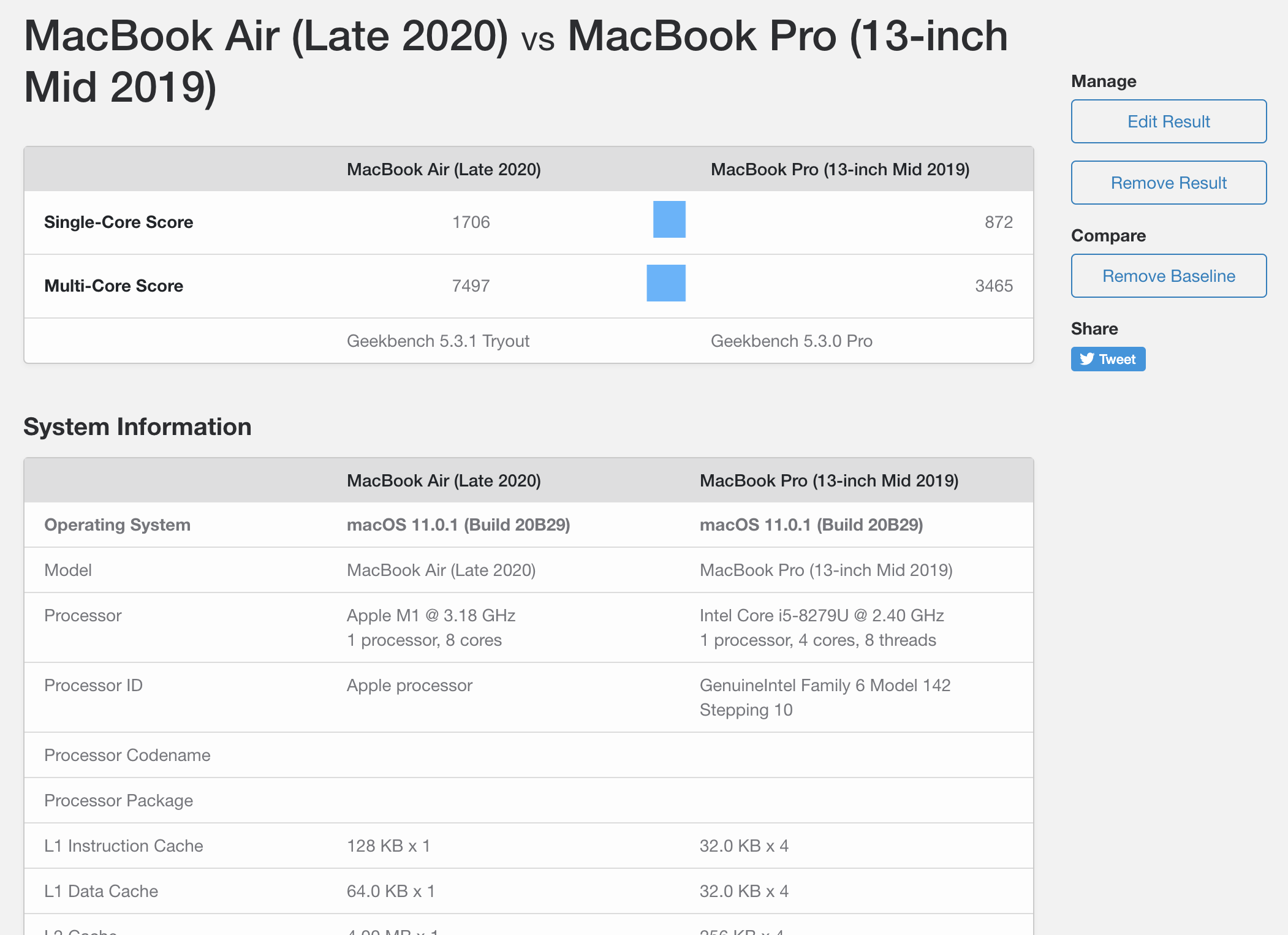
Task: Click MacBook Pro header in System Information table
Action: tap(829, 481)
